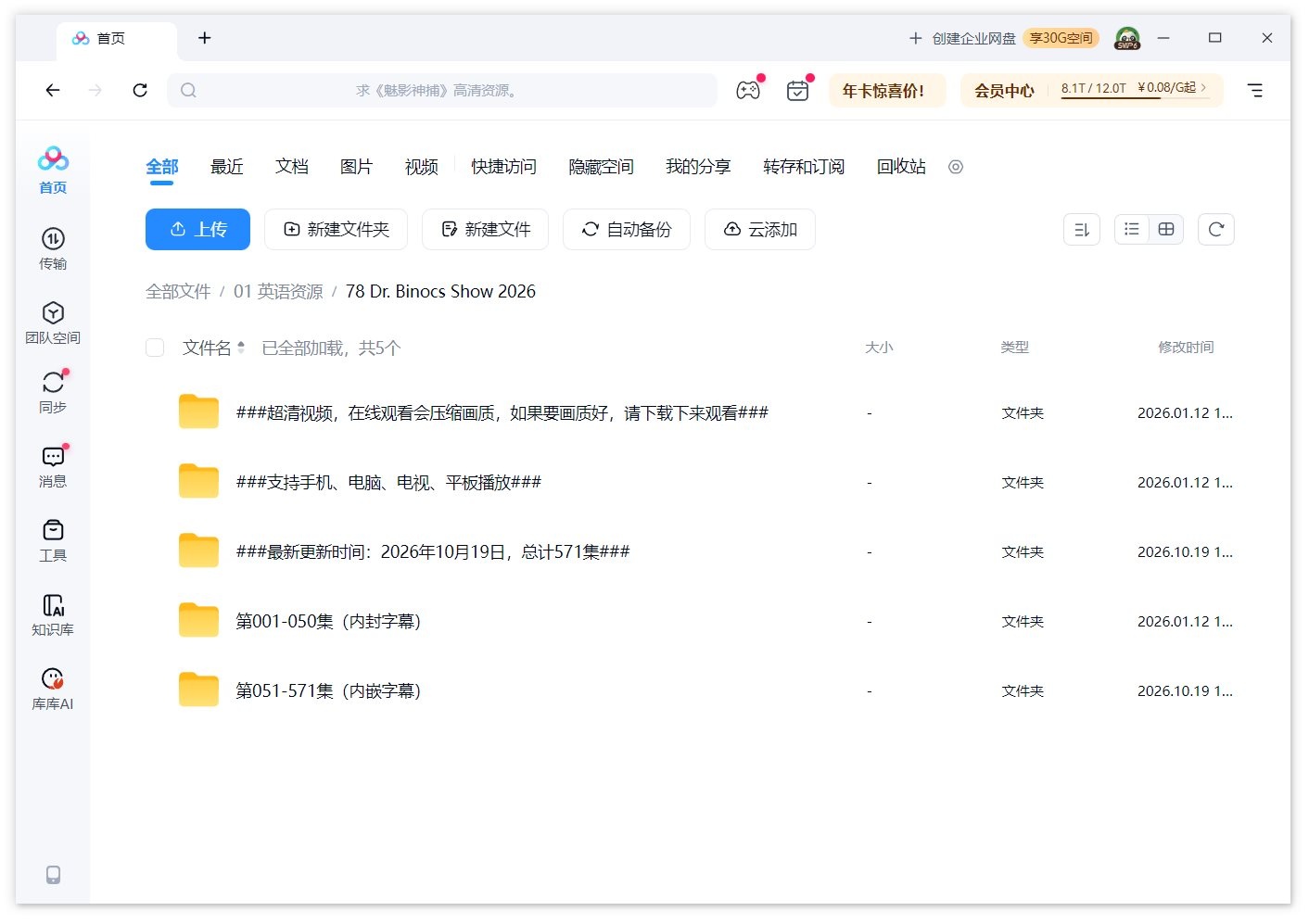Open the 我的分享 tab
Screen dimensions: 1309x924
point(698,167)
